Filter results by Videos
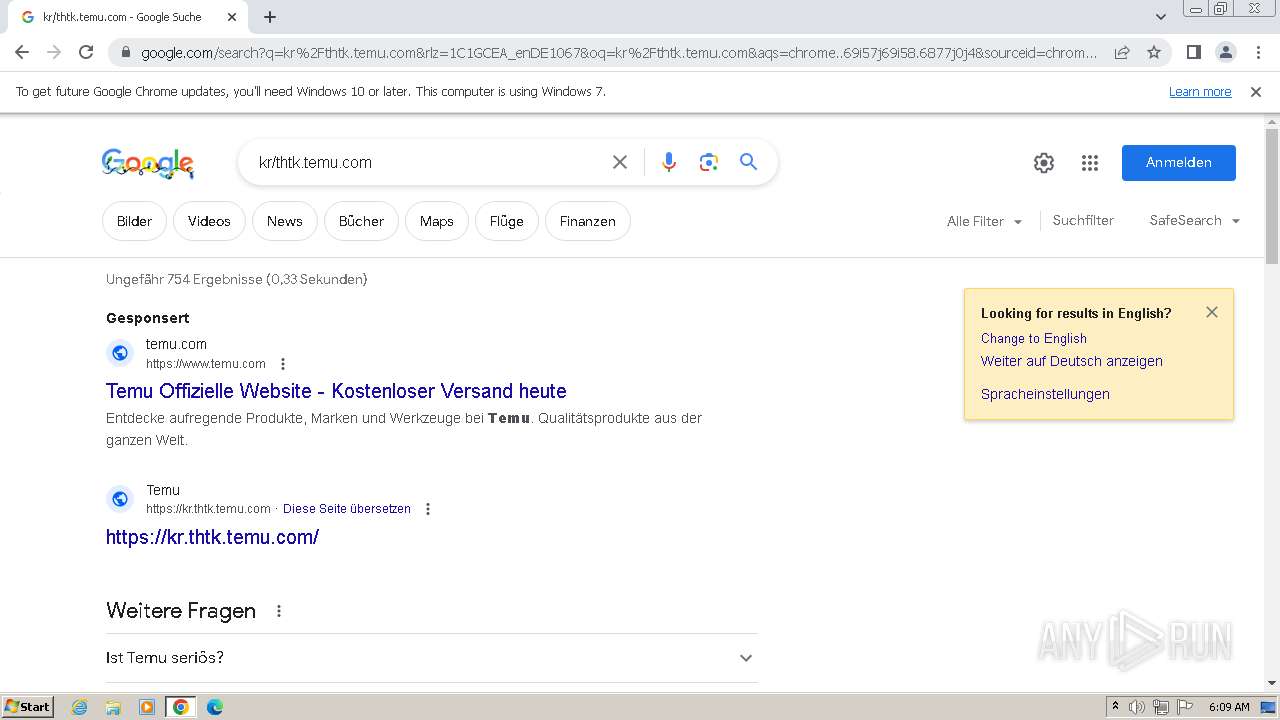Screen dimensions: 1280x720 tap(209, 221)
